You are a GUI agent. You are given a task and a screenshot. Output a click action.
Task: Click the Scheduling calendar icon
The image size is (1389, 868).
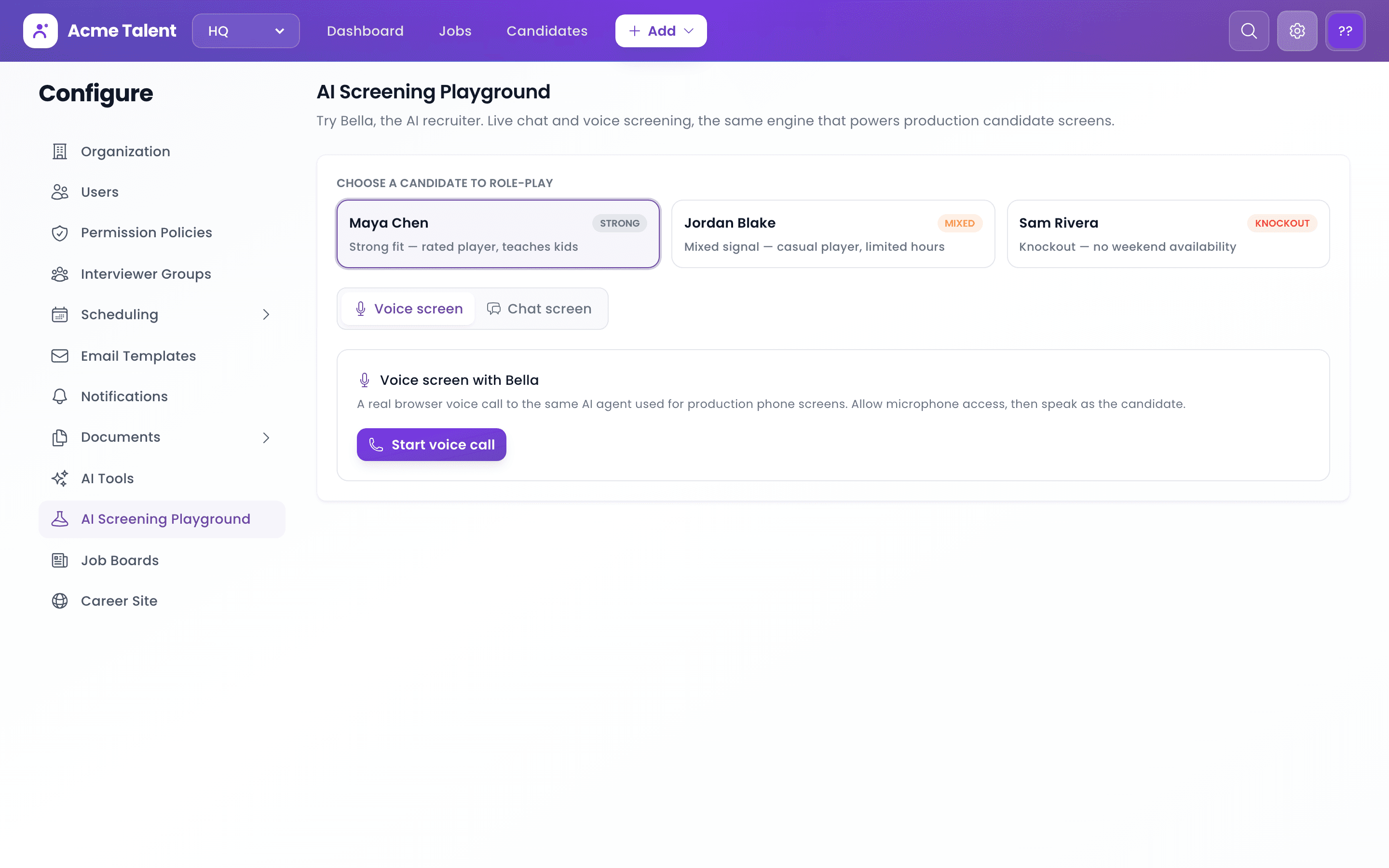60,314
